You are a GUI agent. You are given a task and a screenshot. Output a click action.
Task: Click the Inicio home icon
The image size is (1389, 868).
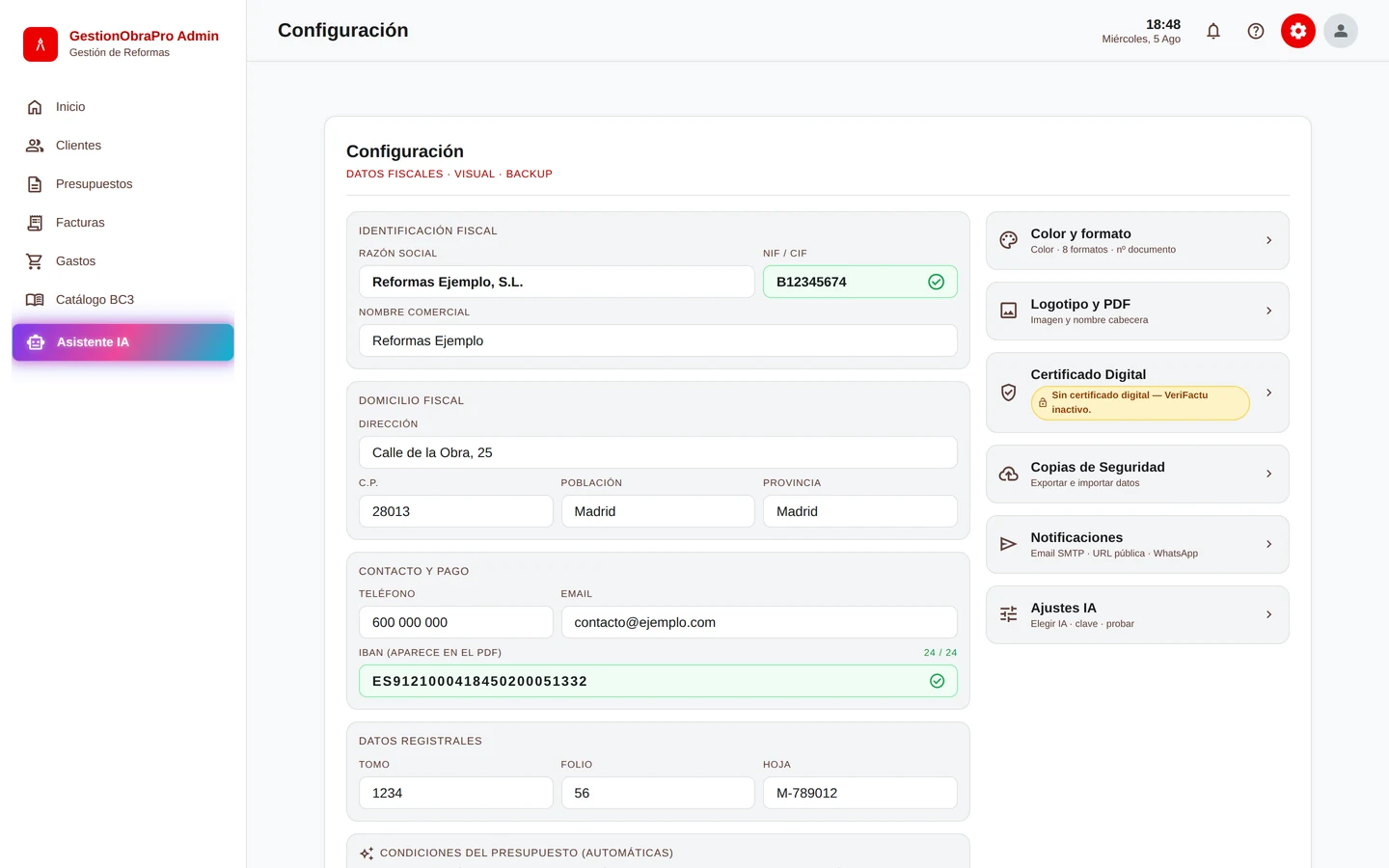(x=35, y=107)
